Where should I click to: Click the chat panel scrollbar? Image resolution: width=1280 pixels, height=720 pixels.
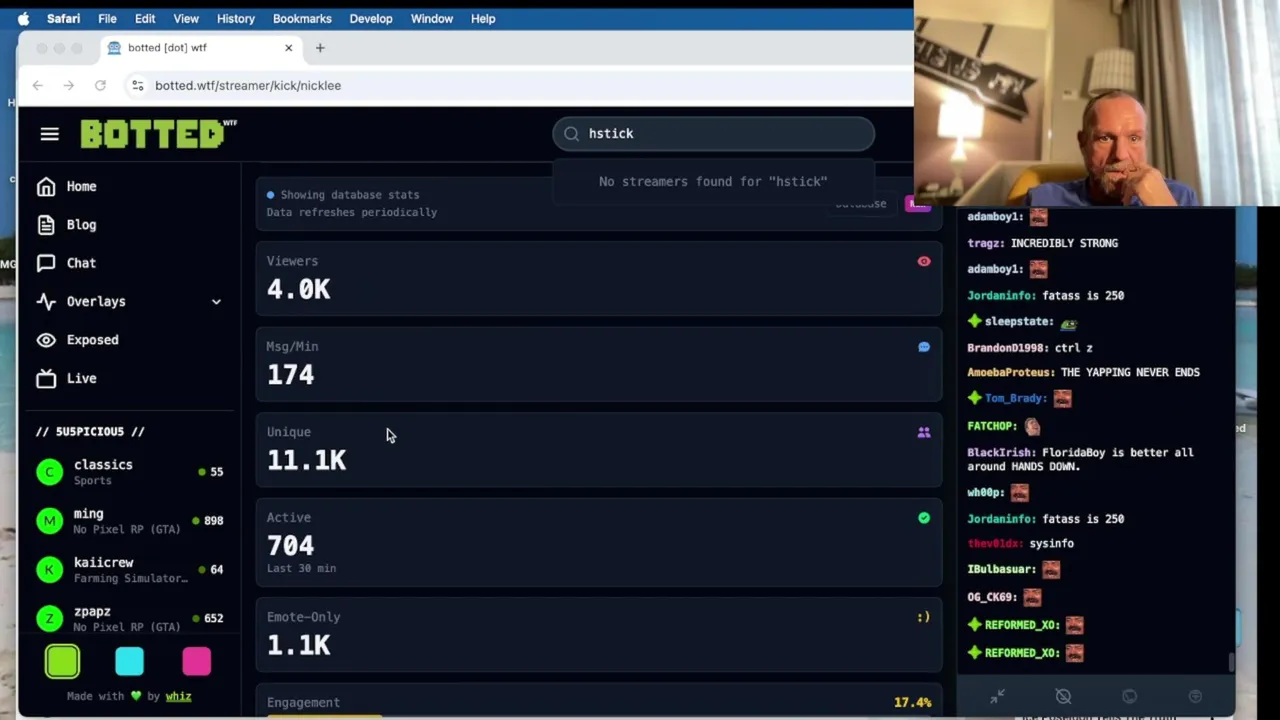pos(1231,662)
